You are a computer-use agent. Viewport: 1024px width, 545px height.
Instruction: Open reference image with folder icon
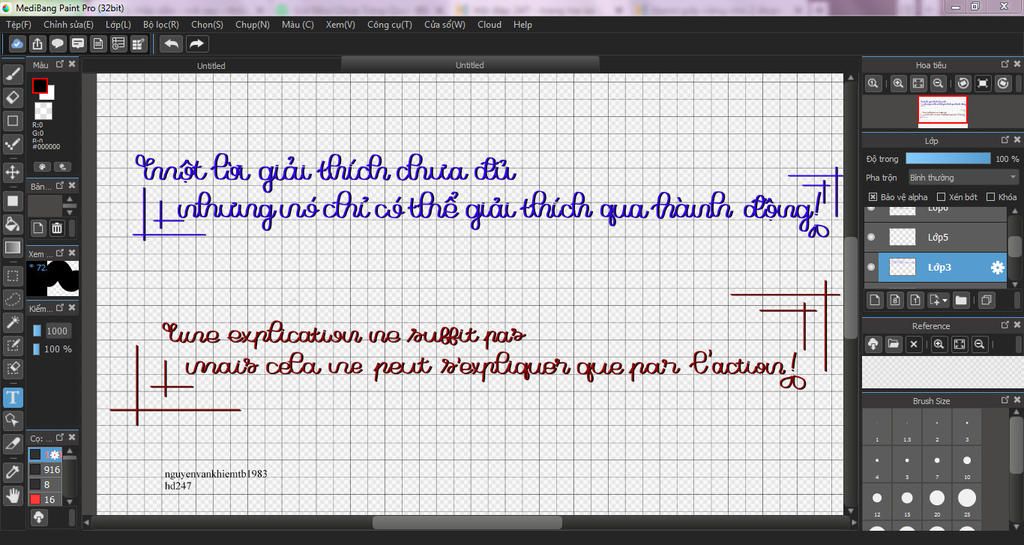click(x=893, y=345)
